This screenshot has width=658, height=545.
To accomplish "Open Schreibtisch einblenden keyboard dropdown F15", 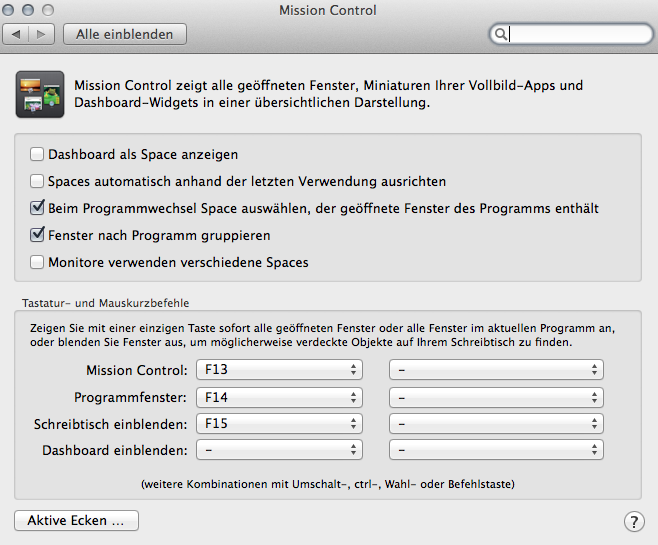I will [x=279, y=424].
